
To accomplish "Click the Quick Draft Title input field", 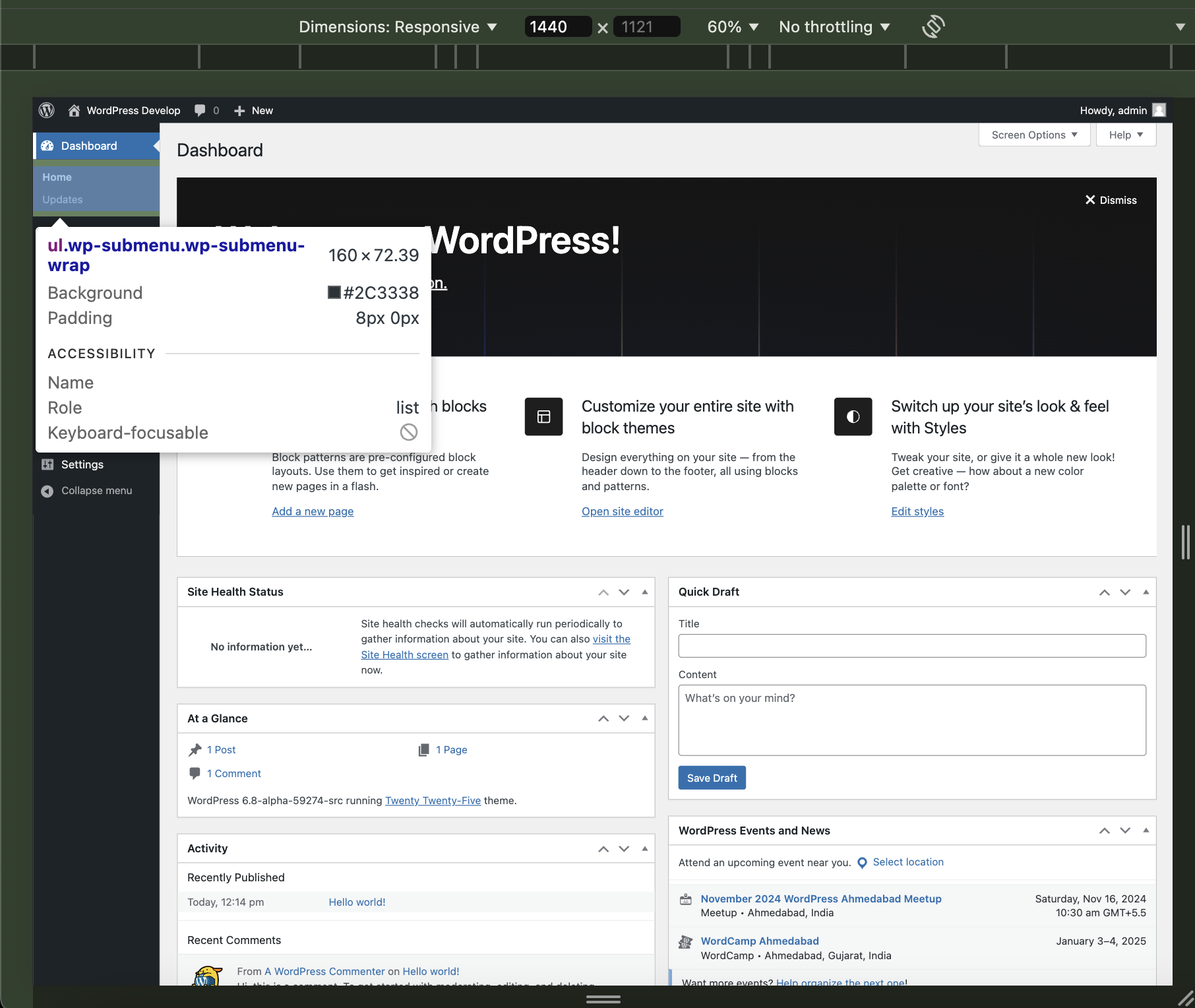I will (x=912, y=646).
